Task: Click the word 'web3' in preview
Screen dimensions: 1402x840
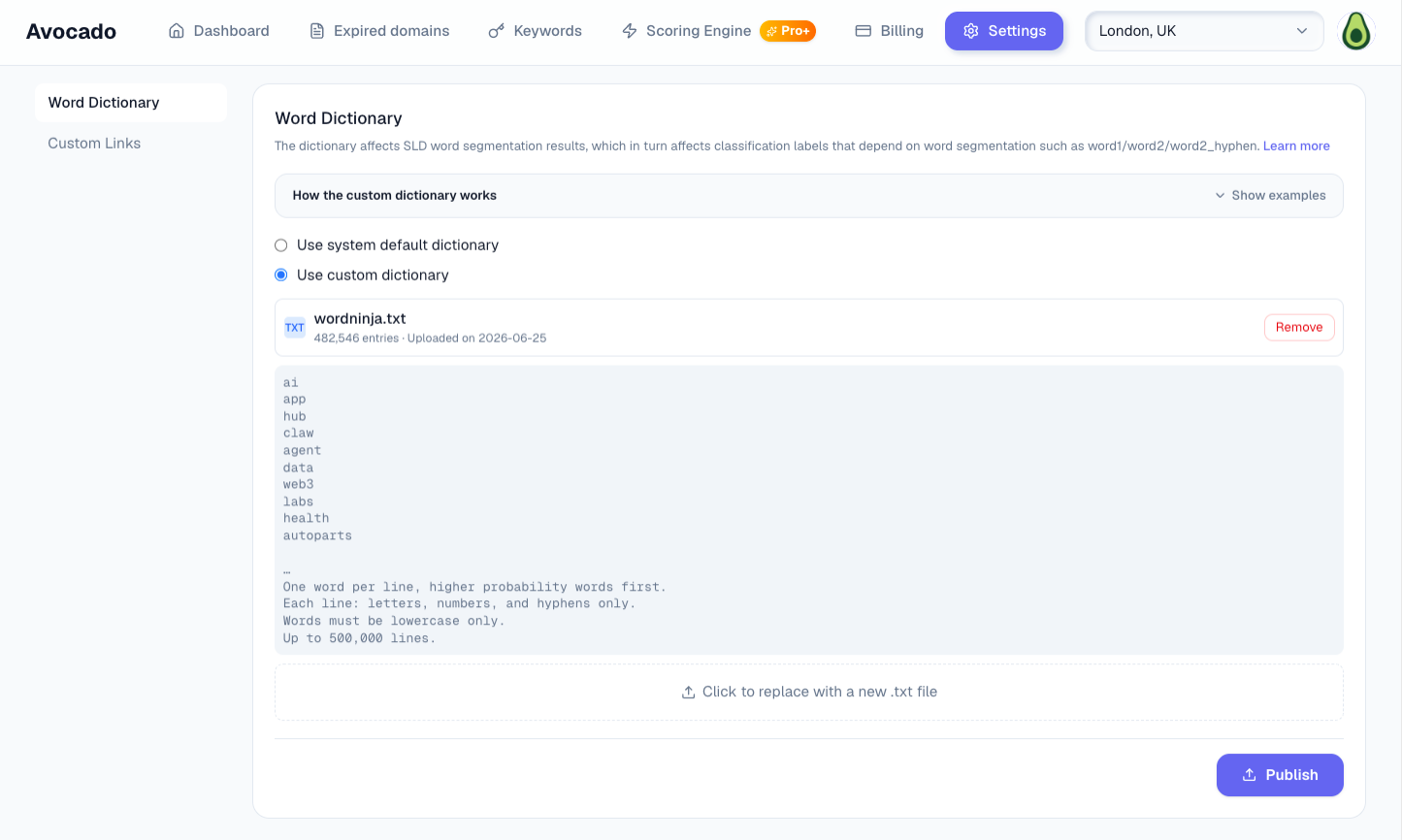Action: click(x=299, y=485)
